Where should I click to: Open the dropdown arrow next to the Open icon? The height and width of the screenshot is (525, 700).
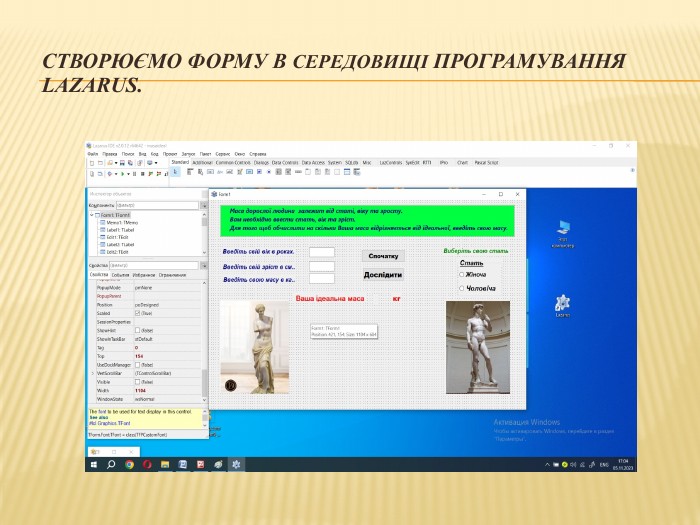(x=116, y=163)
